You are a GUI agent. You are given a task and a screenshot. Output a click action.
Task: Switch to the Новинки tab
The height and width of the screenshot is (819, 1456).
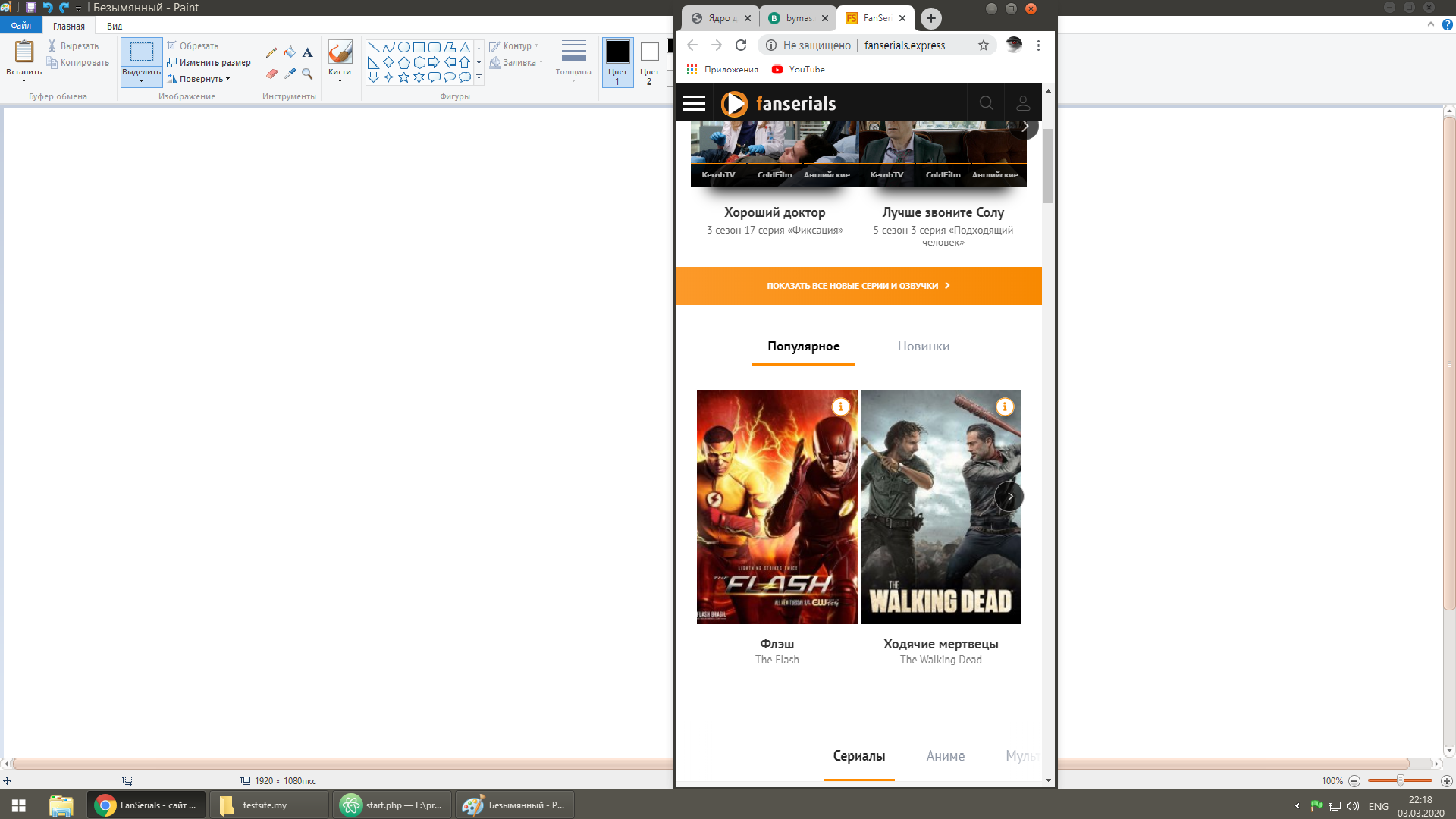click(x=923, y=347)
